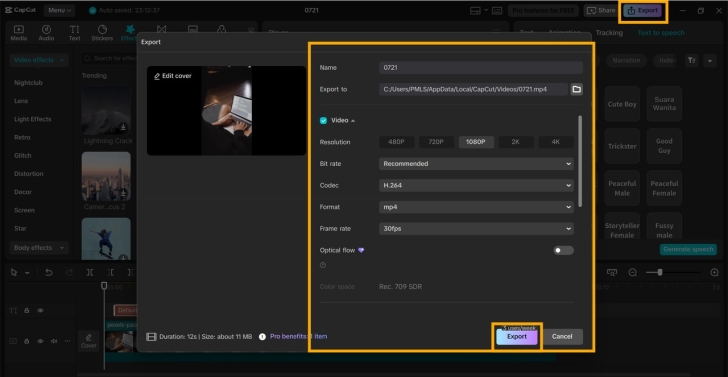Download the Camera Focus 2 effect
728x377 pixels.
point(123,193)
